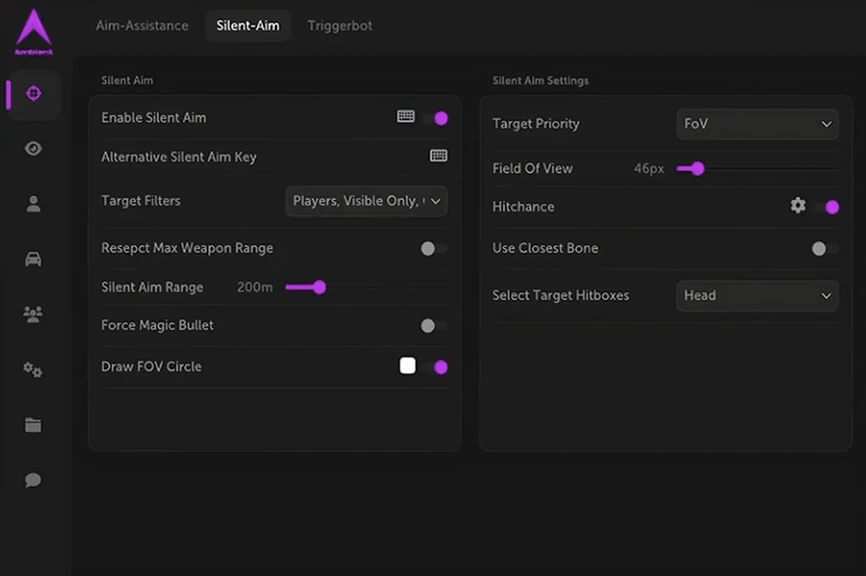
Task: Enable the Force Magic Bullet toggle
Action: [432, 325]
